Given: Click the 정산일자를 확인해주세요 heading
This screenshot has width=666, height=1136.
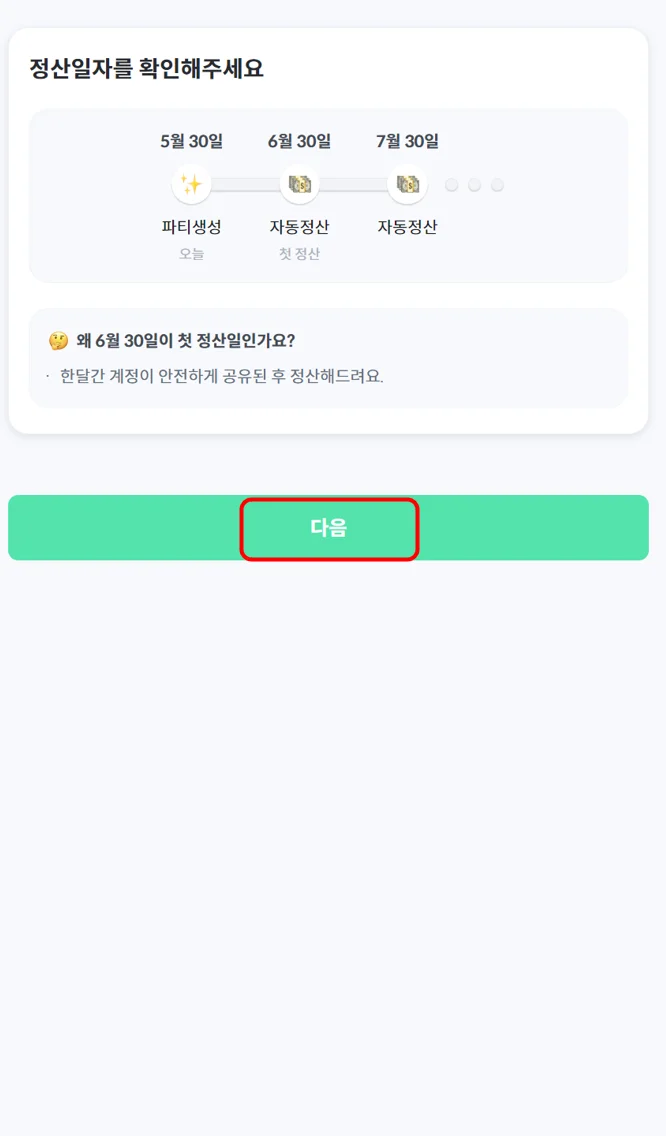Looking at the screenshot, I should pos(146,69).
